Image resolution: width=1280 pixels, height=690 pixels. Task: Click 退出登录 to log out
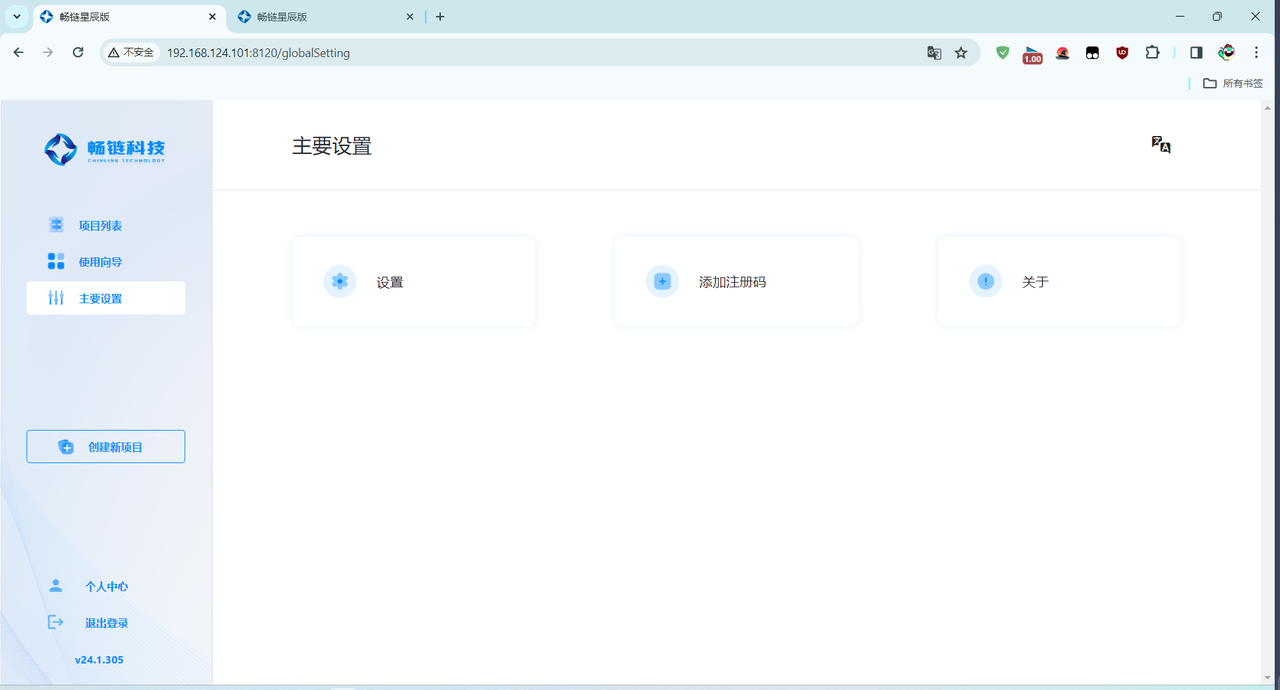pos(105,623)
